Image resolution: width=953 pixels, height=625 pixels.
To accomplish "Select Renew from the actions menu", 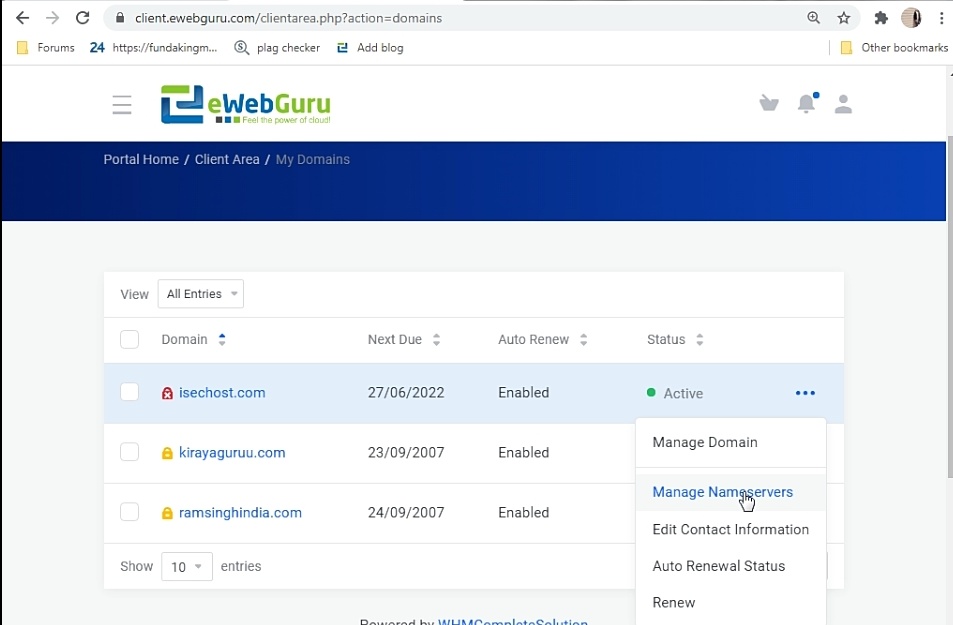I will point(731,602).
